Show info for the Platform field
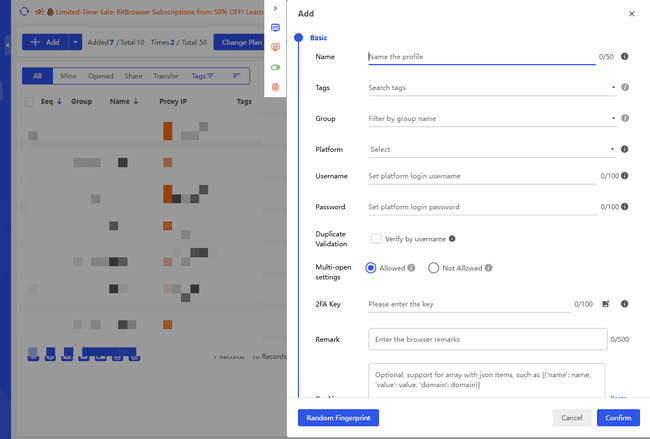650x439 pixels. click(x=624, y=149)
